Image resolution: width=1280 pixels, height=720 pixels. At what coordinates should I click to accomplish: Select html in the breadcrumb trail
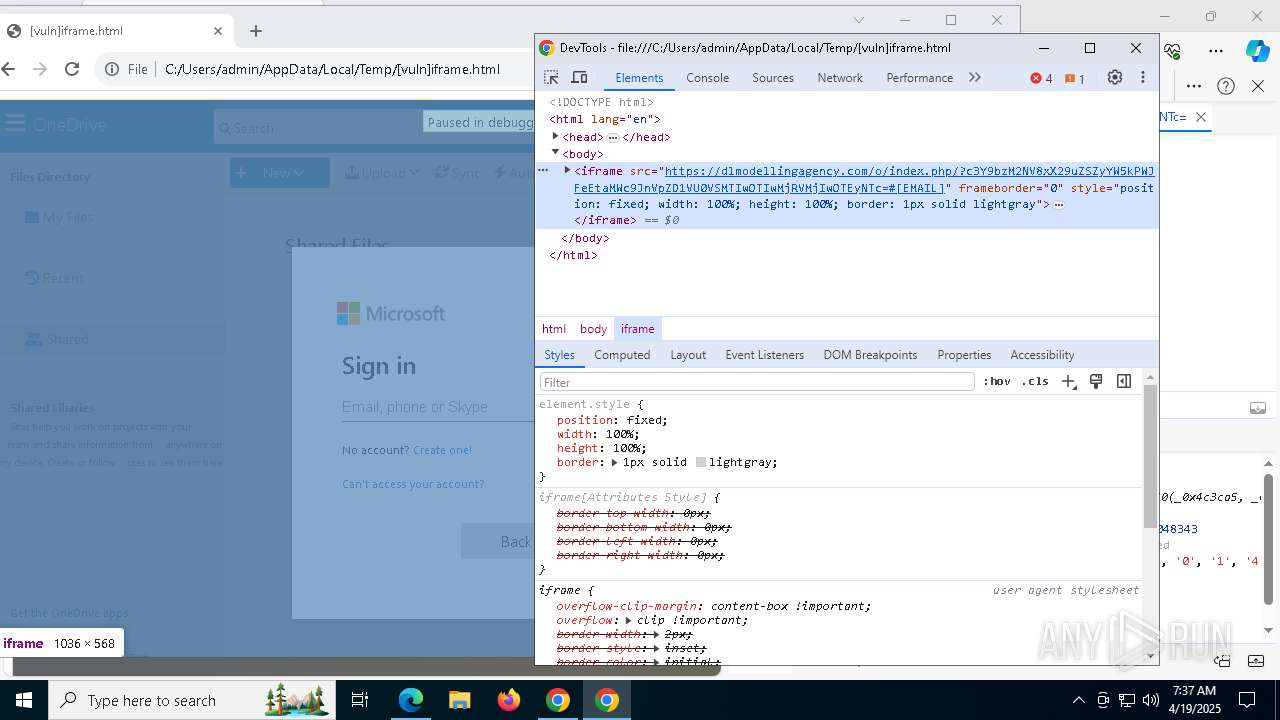(554, 329)
